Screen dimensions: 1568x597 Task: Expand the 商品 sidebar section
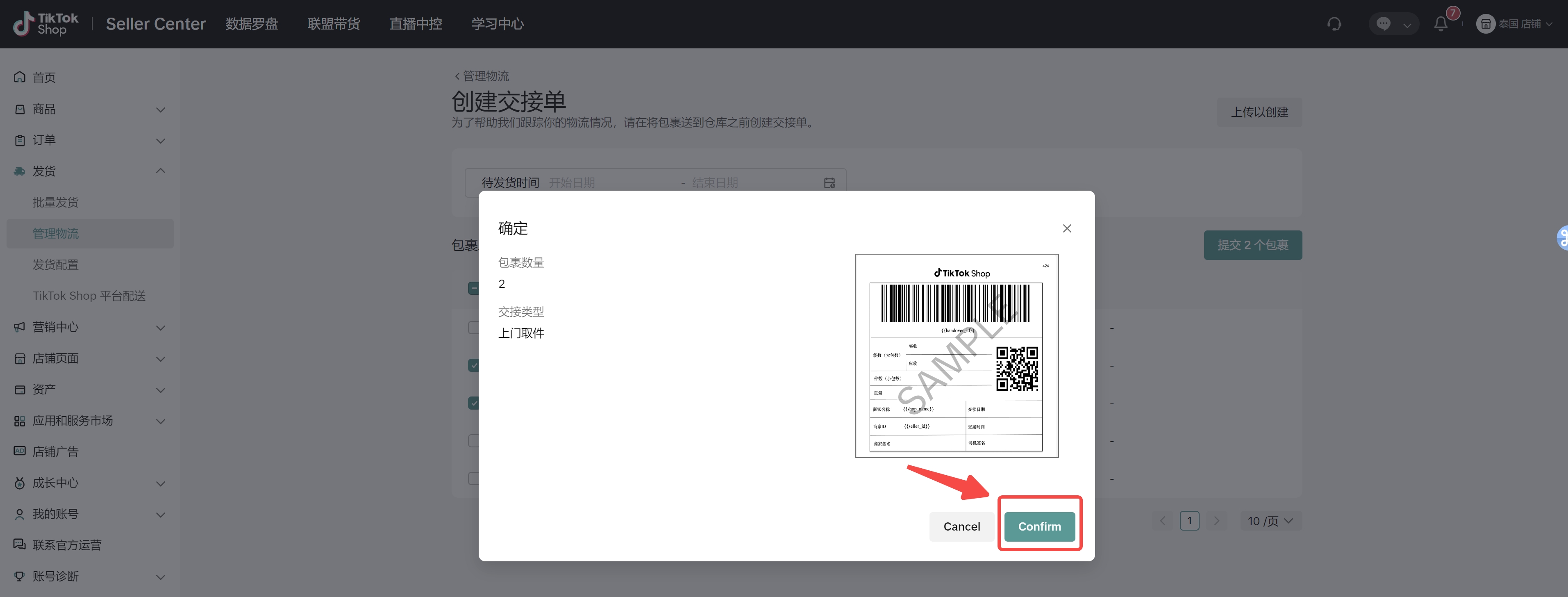161,109
